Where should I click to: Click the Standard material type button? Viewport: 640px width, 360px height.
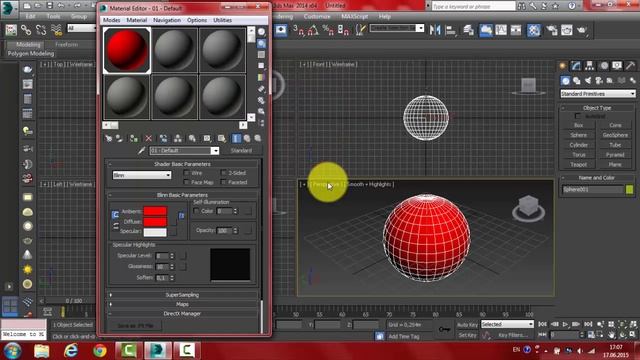(x=241, y=151)
